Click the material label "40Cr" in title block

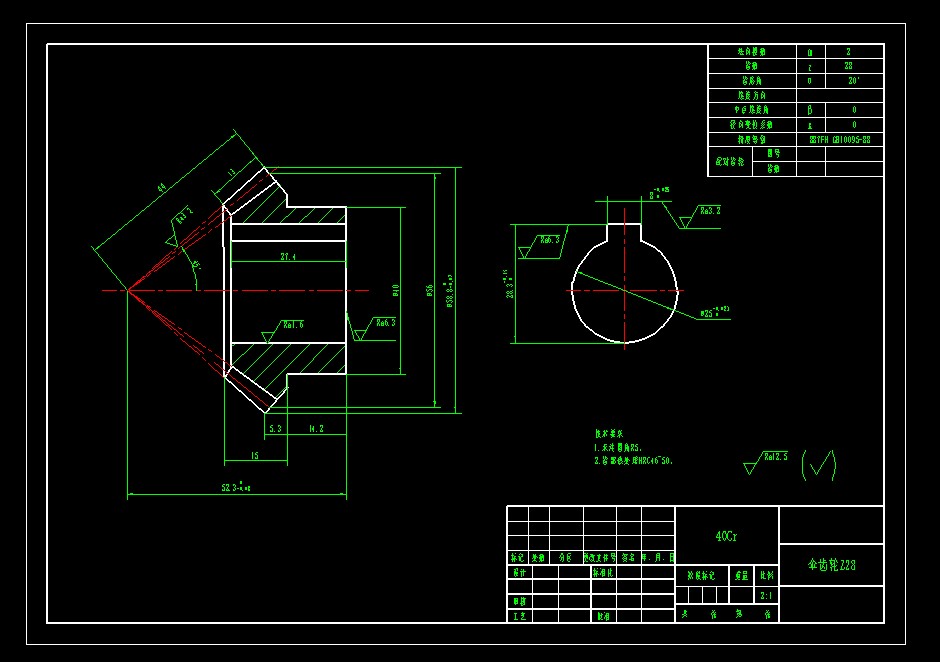coord(726,536)
